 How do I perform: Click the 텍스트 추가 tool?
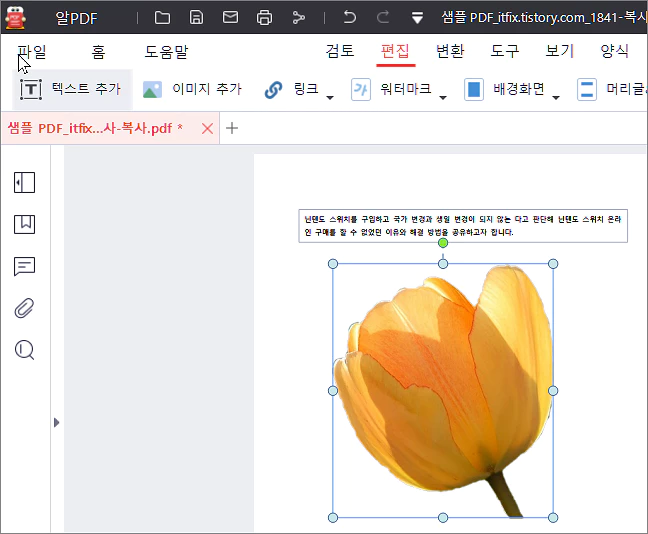71,89
